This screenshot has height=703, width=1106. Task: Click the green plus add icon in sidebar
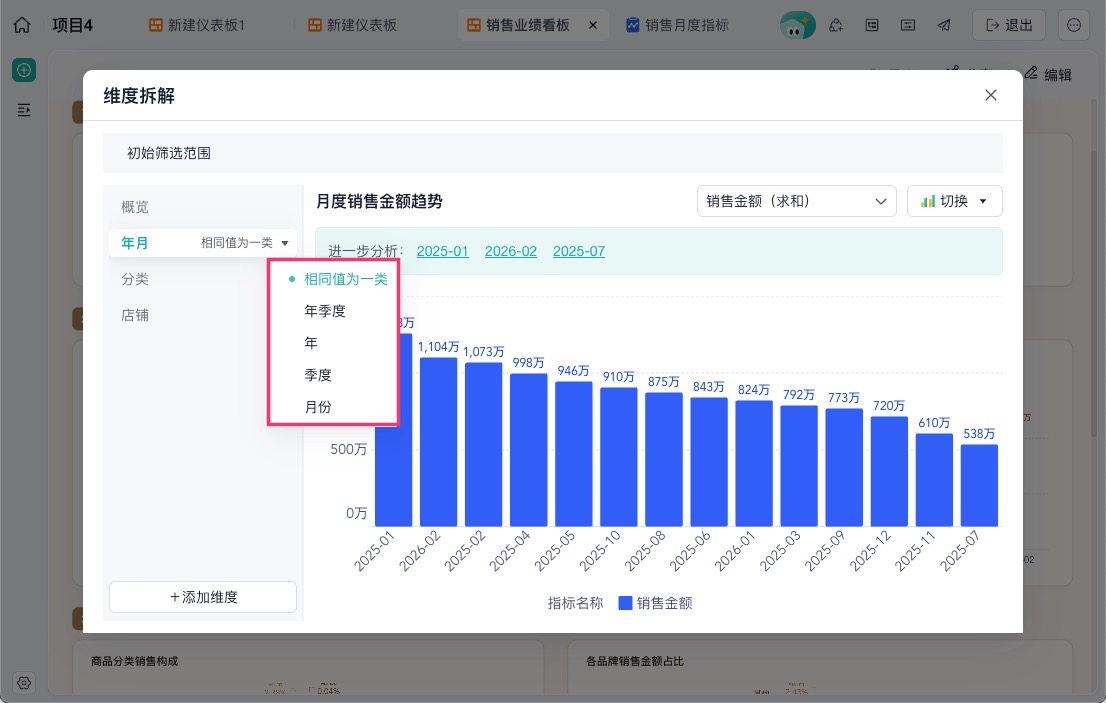pos(24,70)
